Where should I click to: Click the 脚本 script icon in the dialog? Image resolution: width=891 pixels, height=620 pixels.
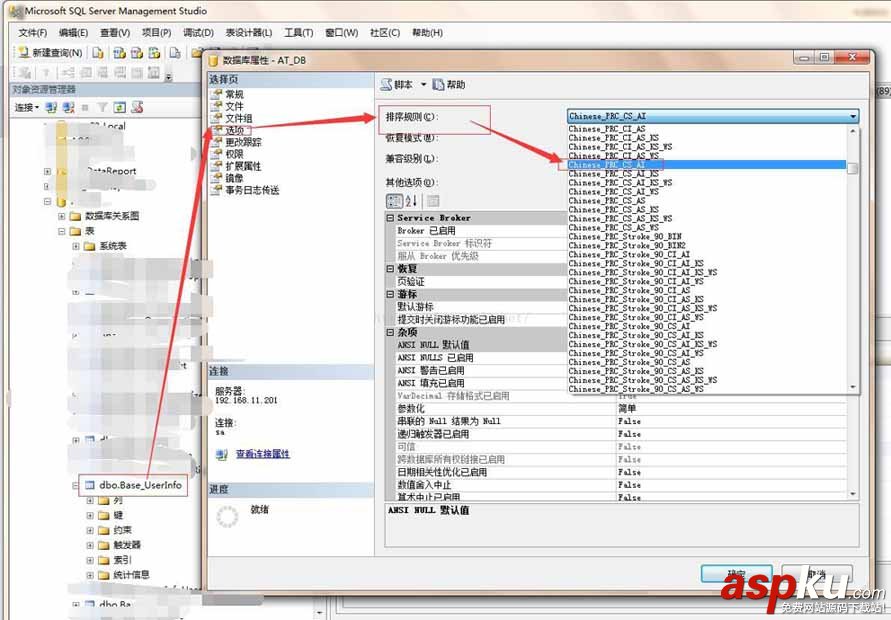[386, 85]
